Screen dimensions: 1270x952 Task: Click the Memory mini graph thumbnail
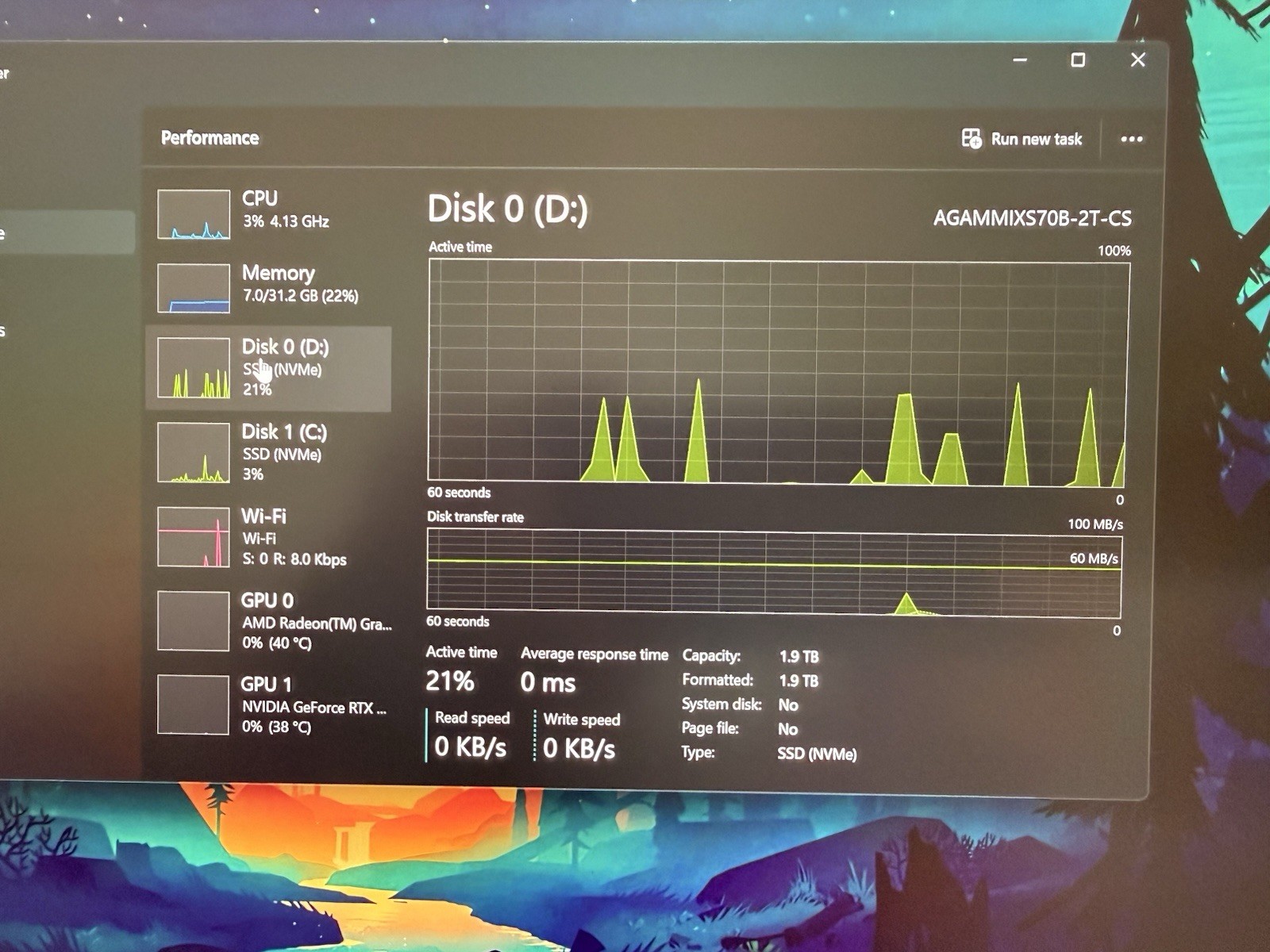click(194, 288)
